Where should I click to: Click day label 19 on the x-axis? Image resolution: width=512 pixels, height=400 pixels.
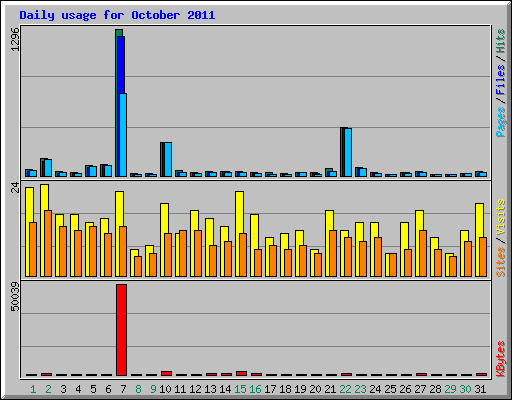coord(300,389)
